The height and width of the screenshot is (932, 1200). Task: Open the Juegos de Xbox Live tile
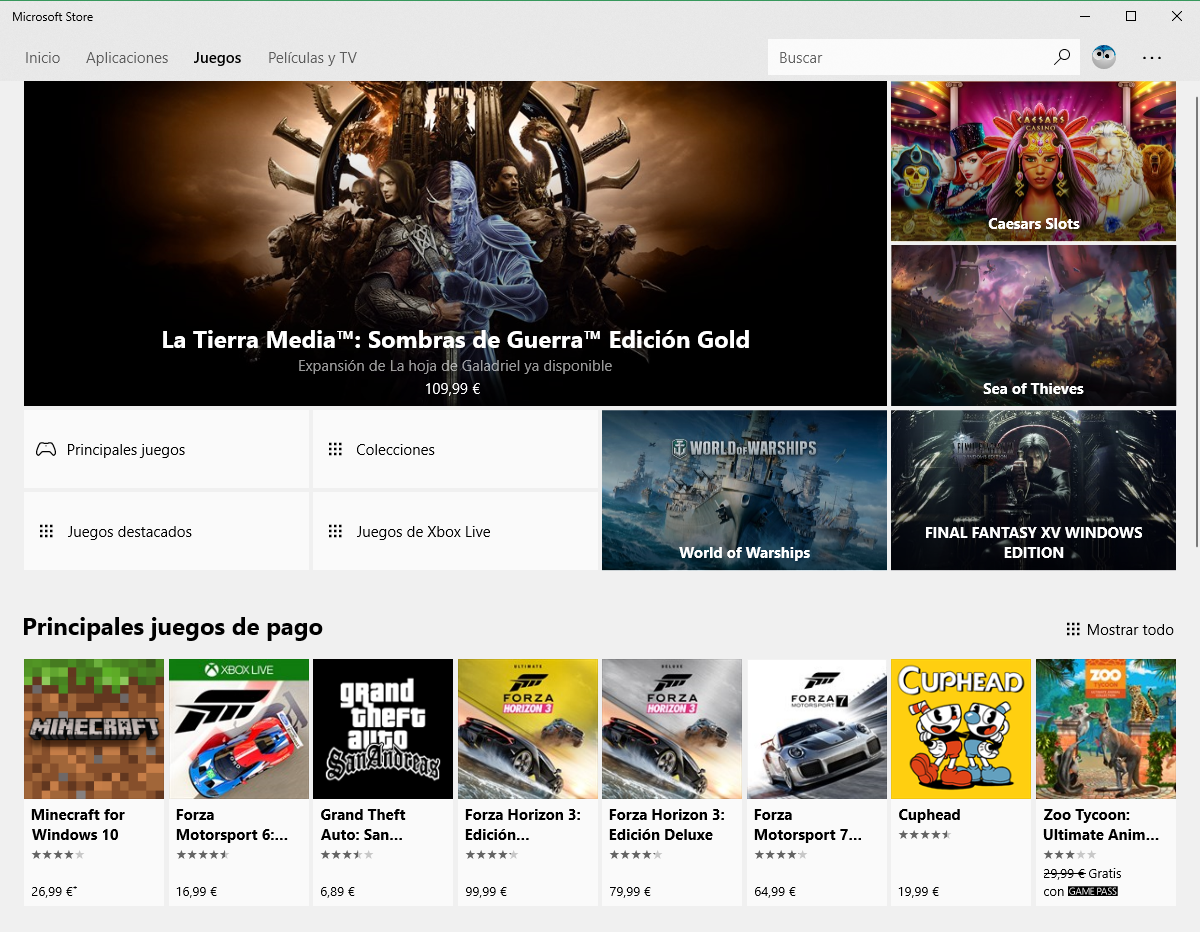tap(455, 531)
